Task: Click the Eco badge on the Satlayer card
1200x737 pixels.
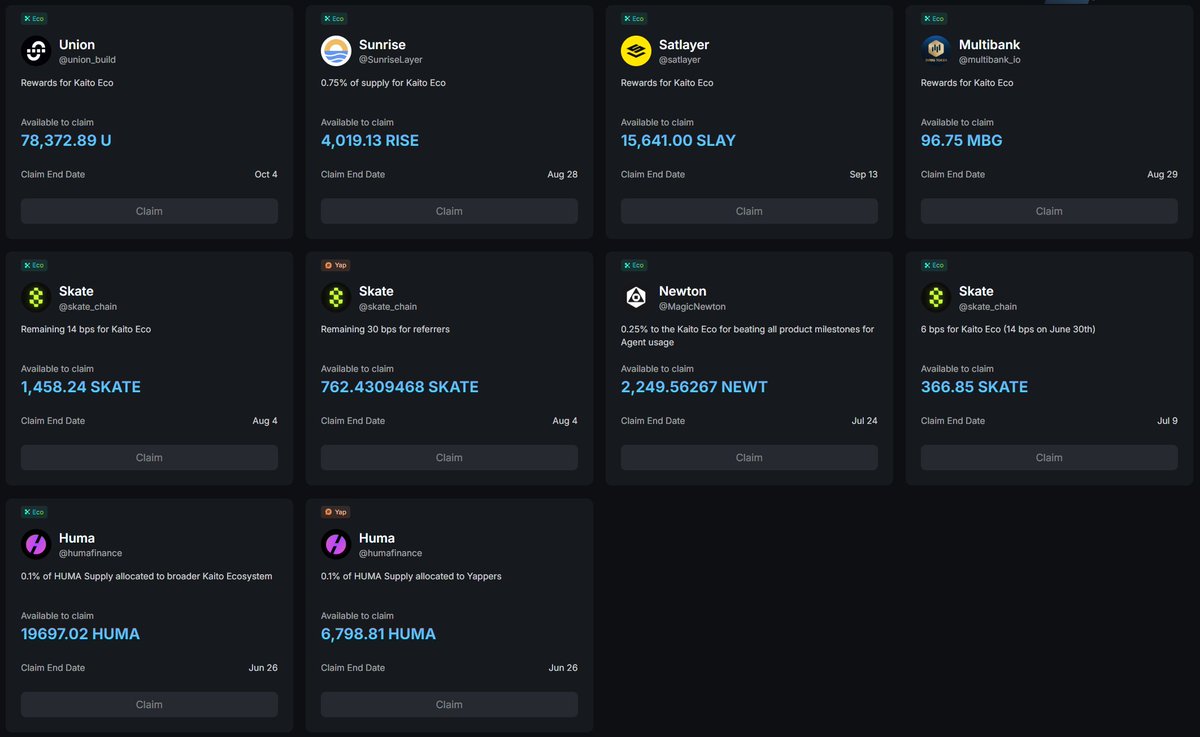Action: click(x=634, y=19)
